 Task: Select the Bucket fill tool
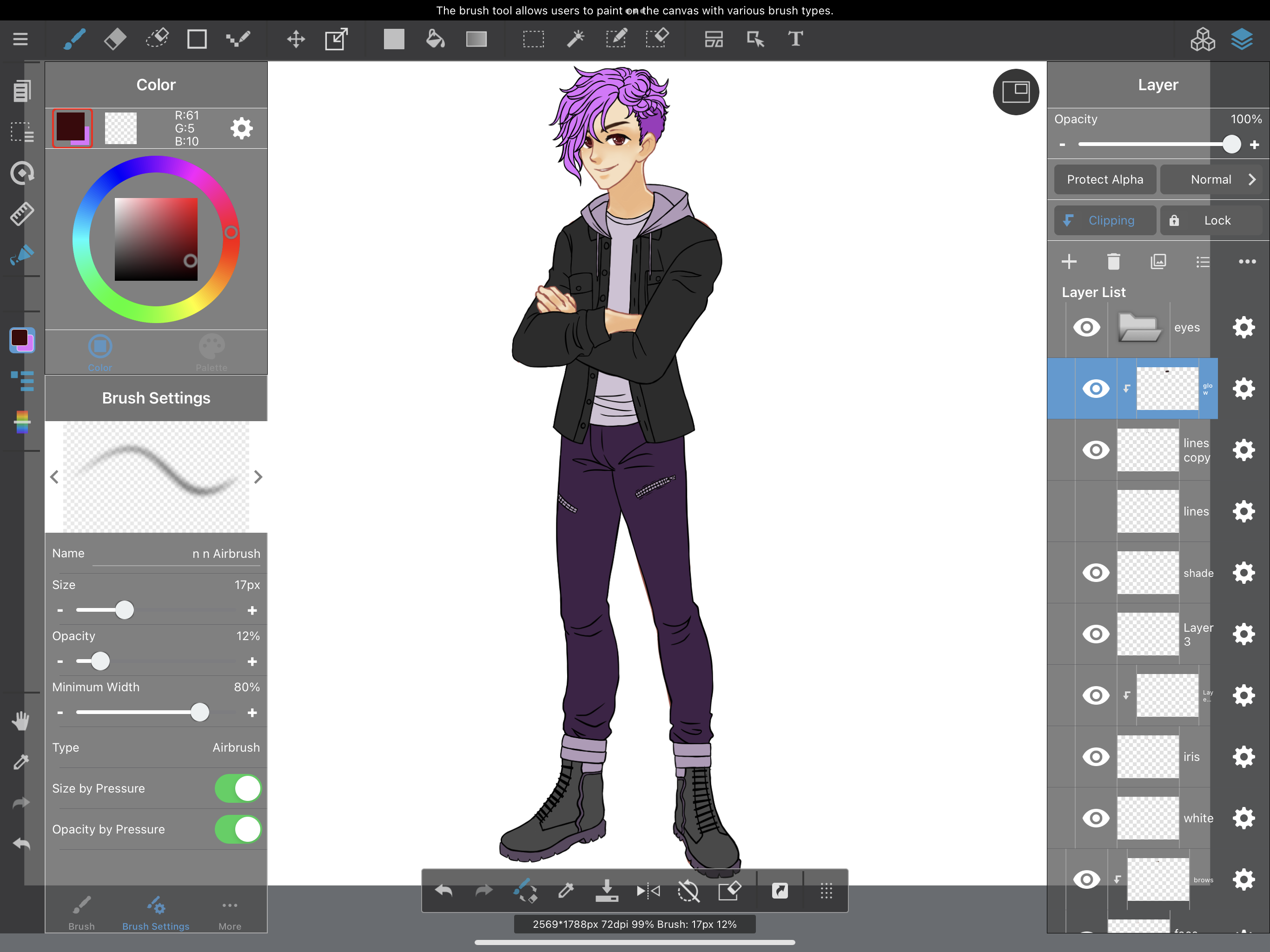[x=435, y=39]
